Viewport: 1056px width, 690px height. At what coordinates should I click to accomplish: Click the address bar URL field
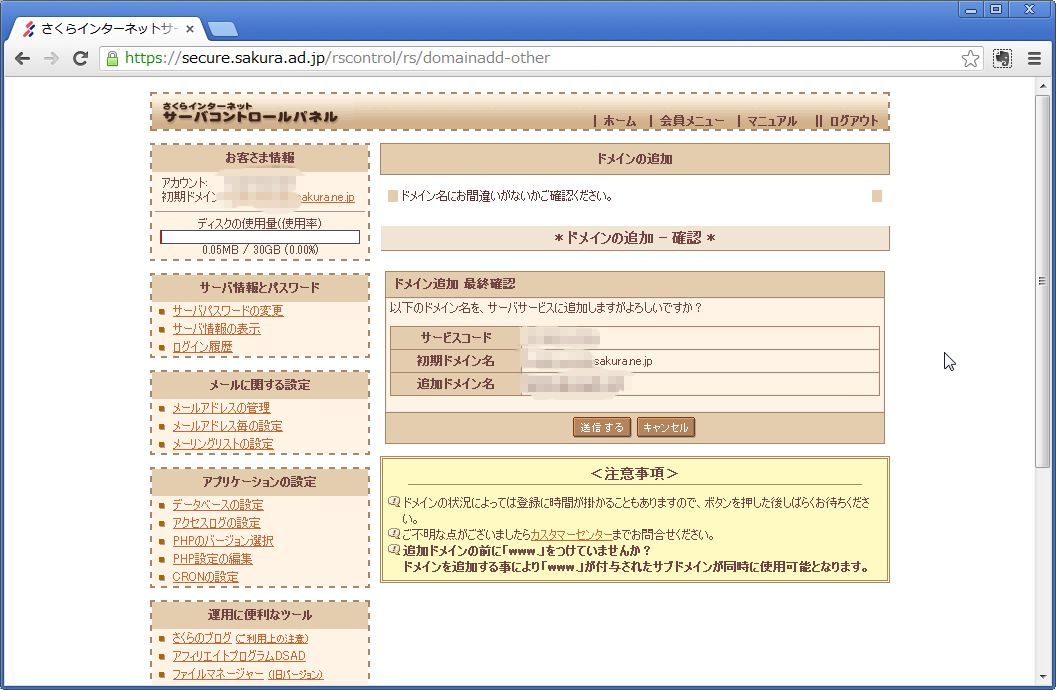coord(539,59)
